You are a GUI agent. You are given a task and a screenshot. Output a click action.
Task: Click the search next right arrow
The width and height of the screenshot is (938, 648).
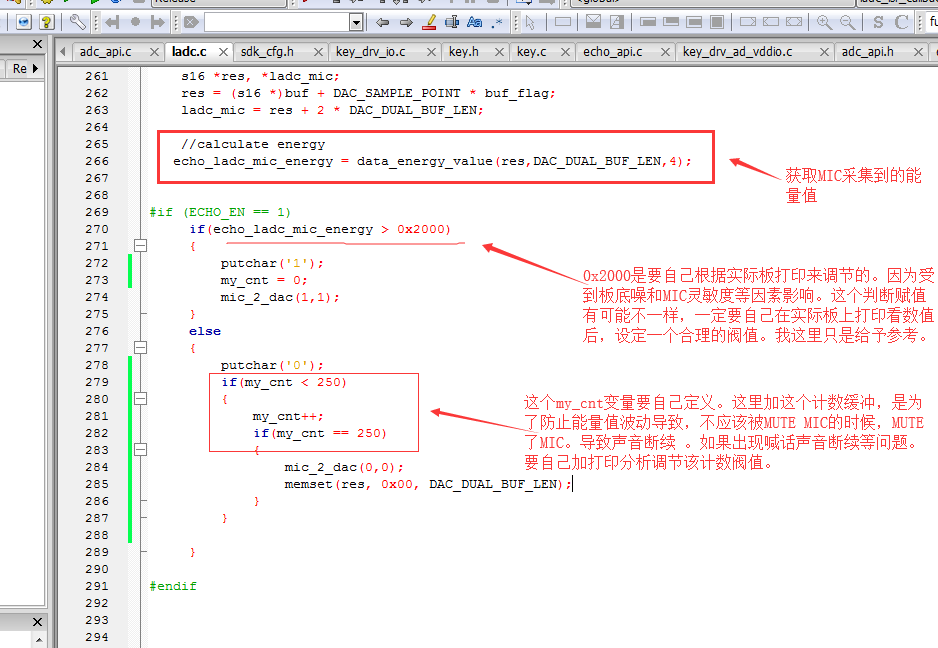coord(406,23)
